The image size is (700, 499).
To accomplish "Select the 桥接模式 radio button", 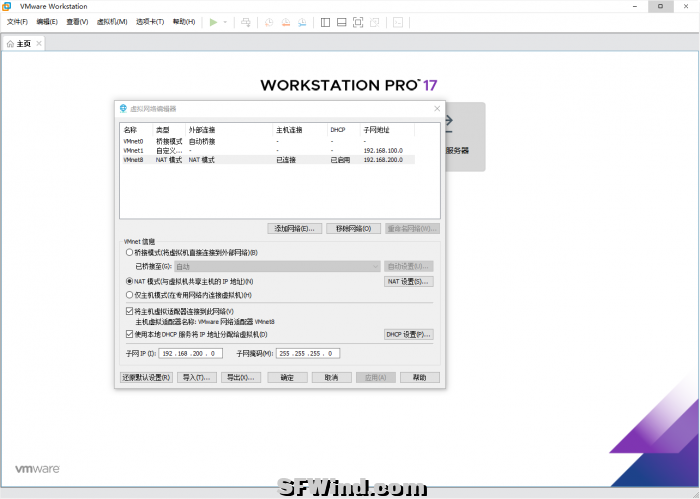I will coord(129,253).
